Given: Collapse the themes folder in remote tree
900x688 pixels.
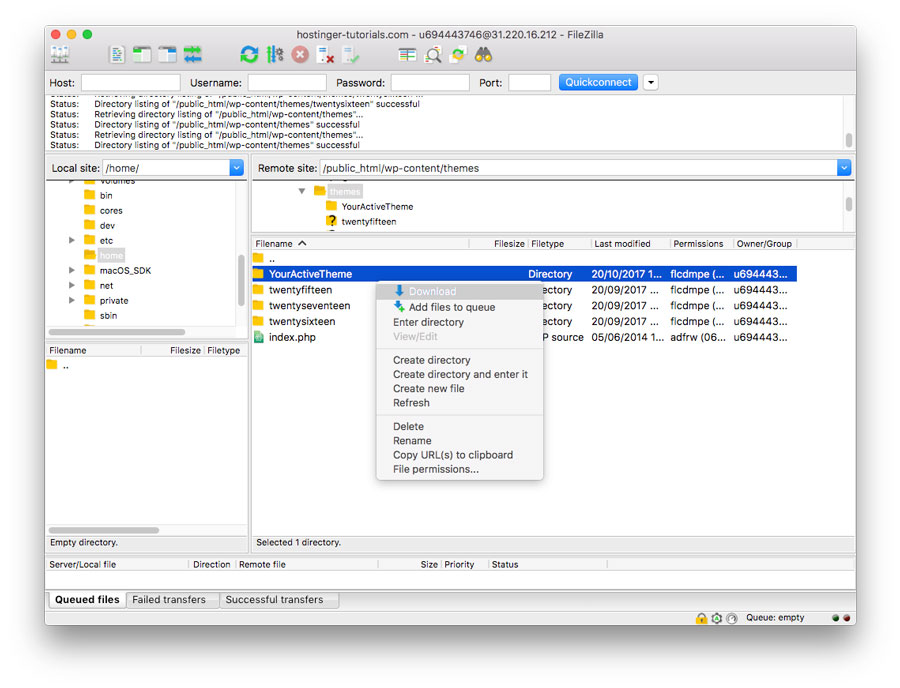Looking at the screenshot, I should click(302, 191).
